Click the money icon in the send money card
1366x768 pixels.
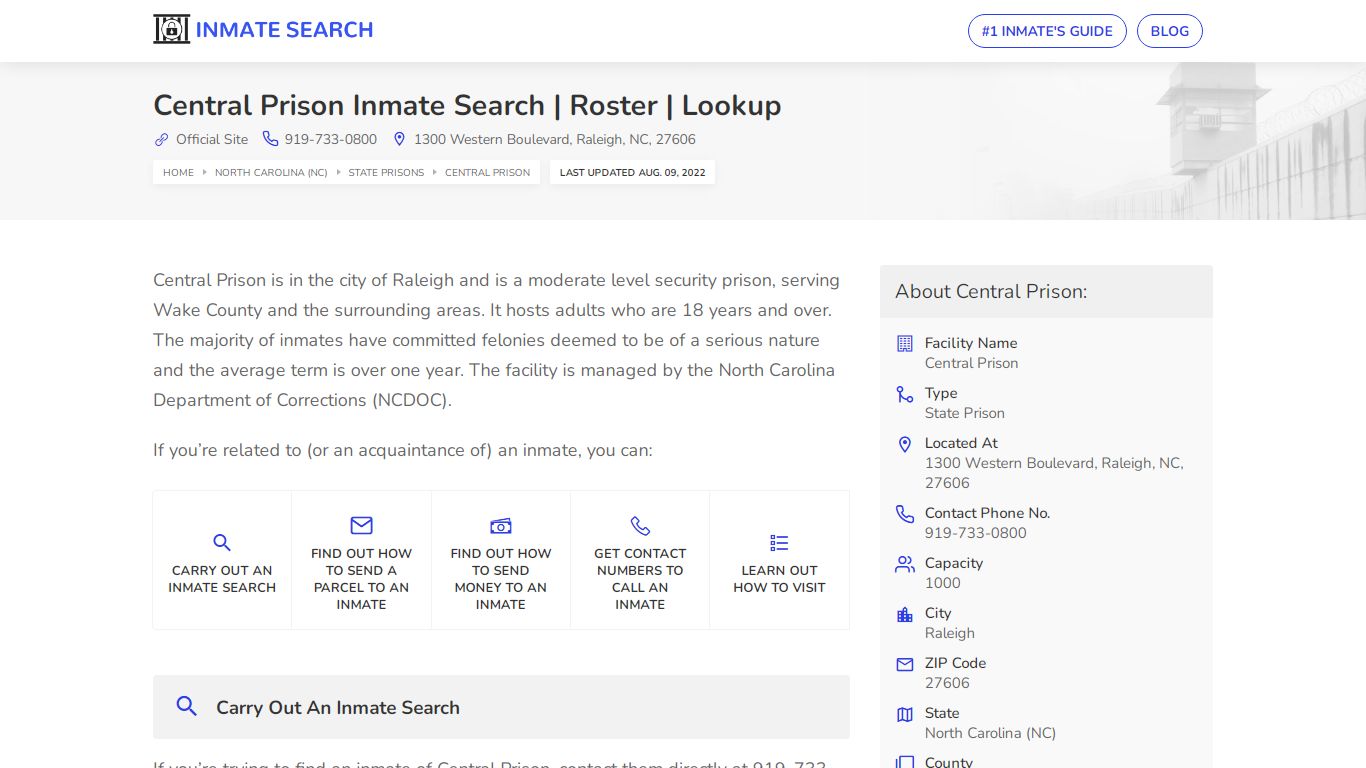coord(501,526)
